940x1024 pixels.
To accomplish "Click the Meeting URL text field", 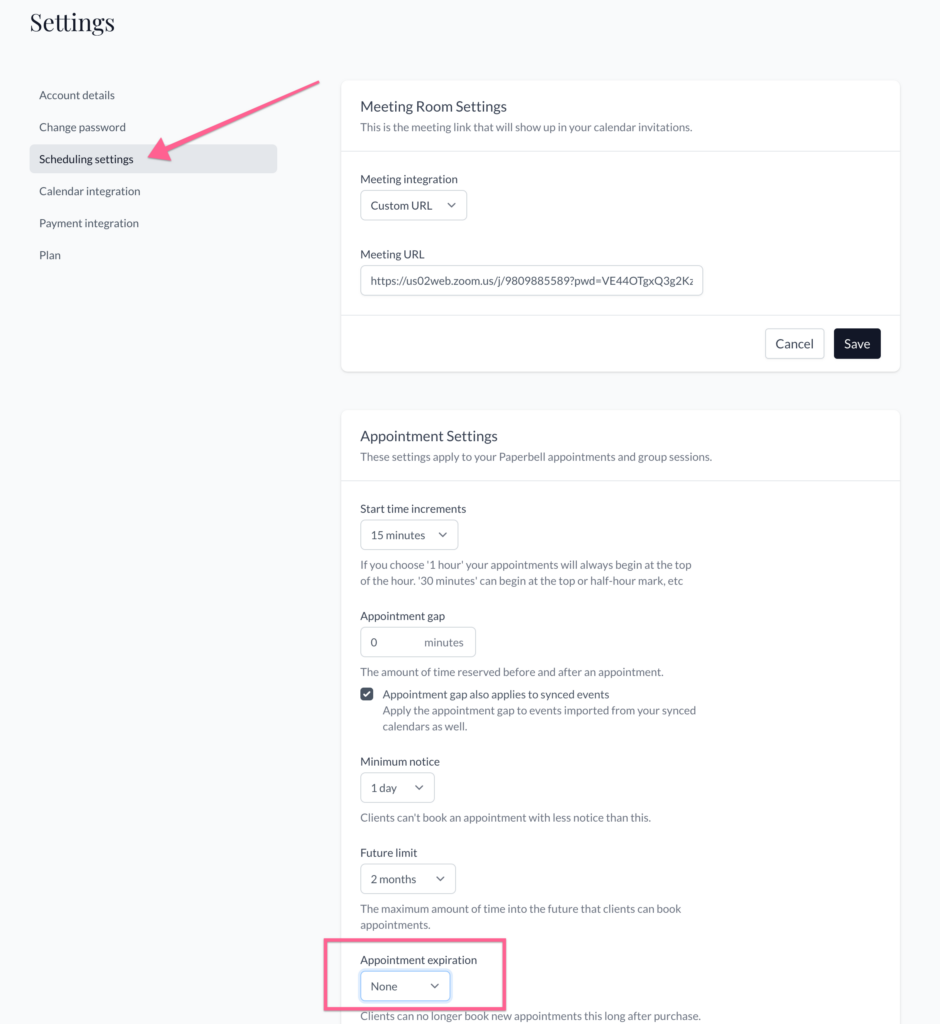I will 531,281.
